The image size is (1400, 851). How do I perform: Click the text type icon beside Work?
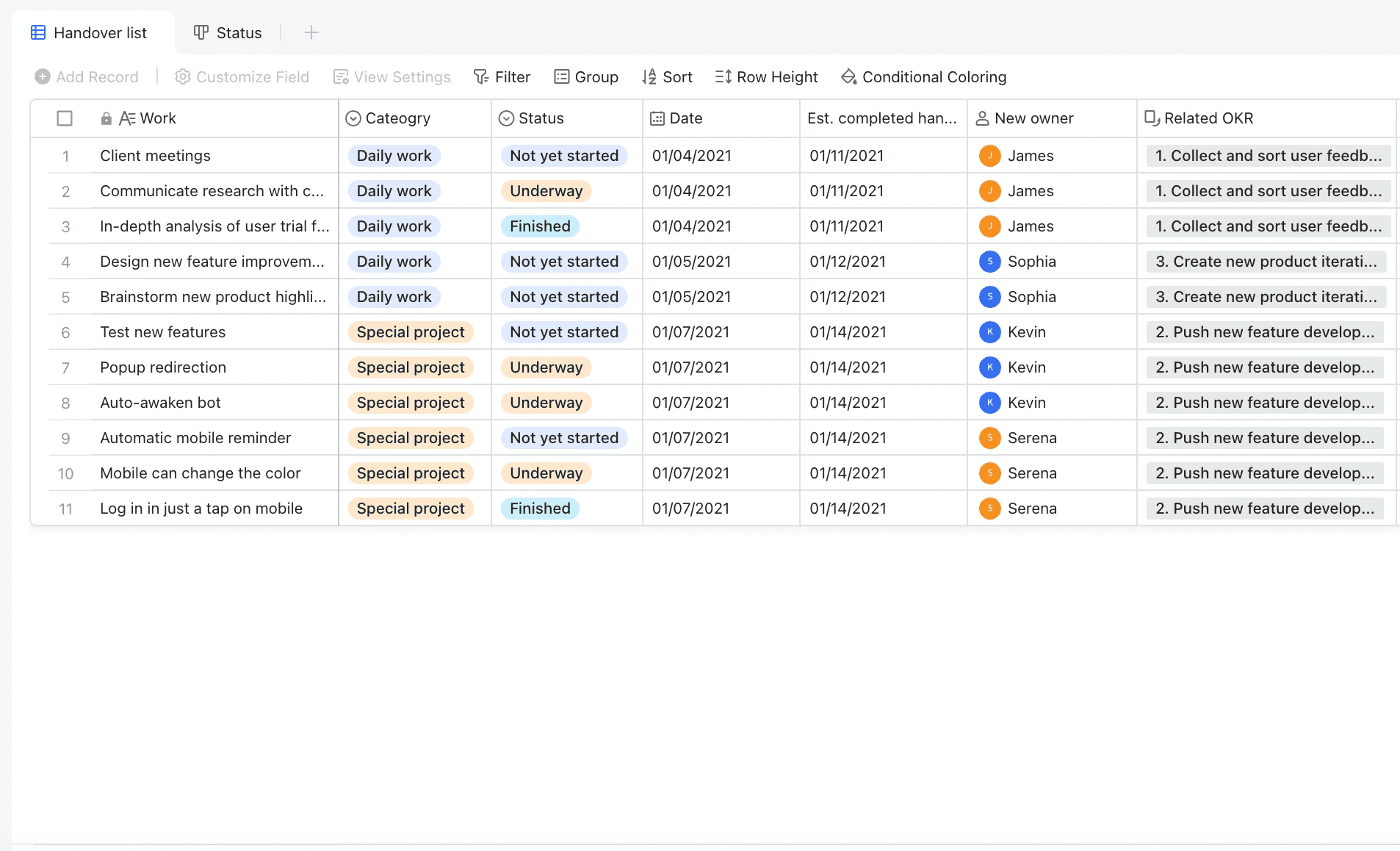(x=127, y=118)
